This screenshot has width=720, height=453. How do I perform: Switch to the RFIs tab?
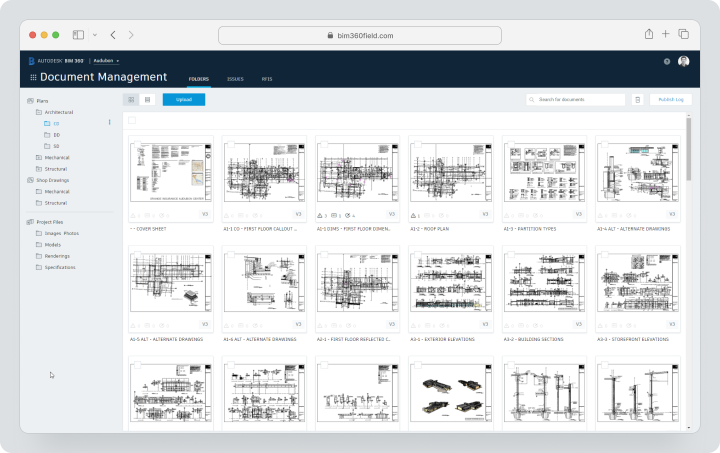tap(267, 79)
